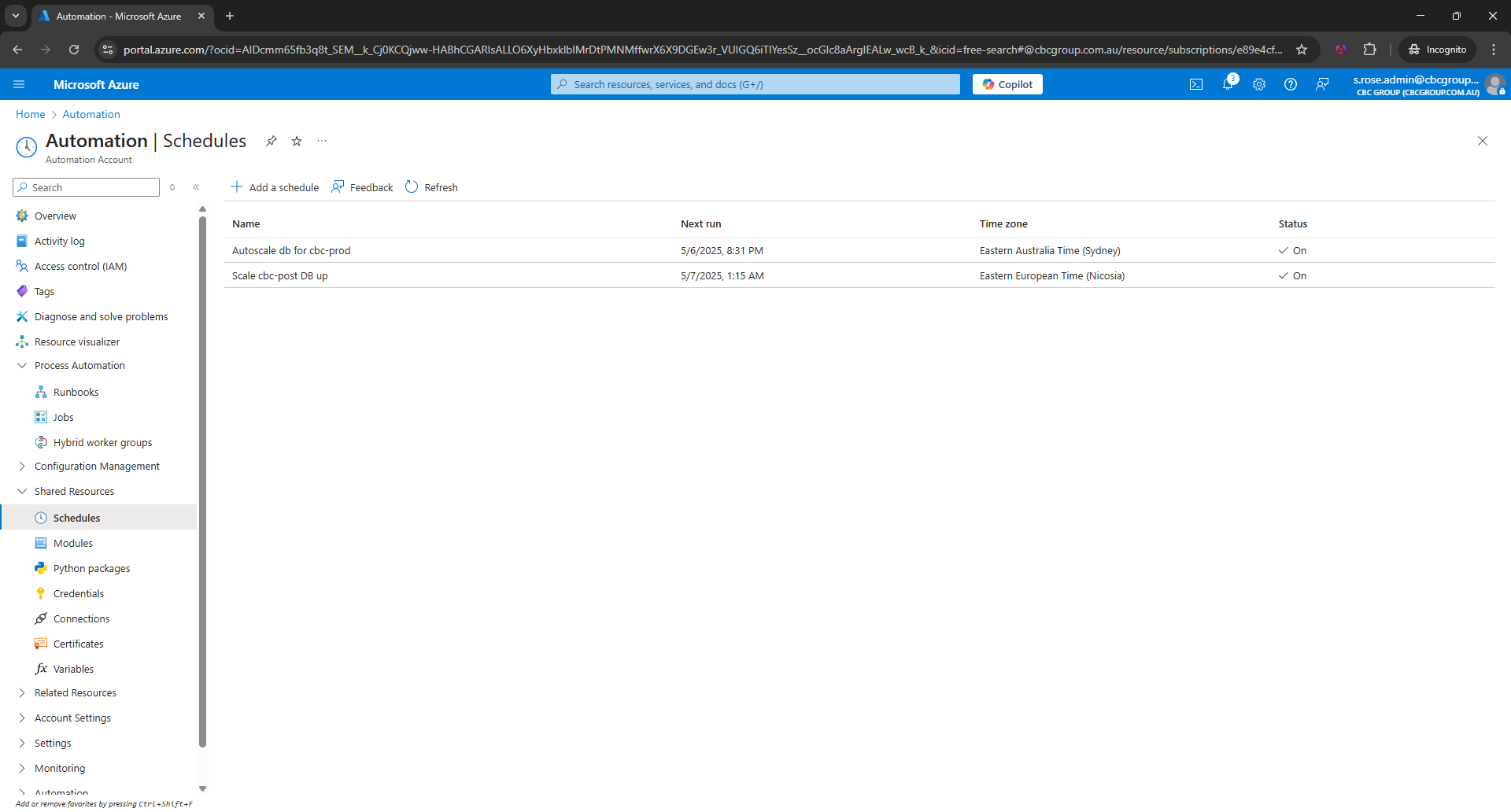The image size is (1511, 812).
Task: Expand the Configuration Management section
Action: pos(22,467)
